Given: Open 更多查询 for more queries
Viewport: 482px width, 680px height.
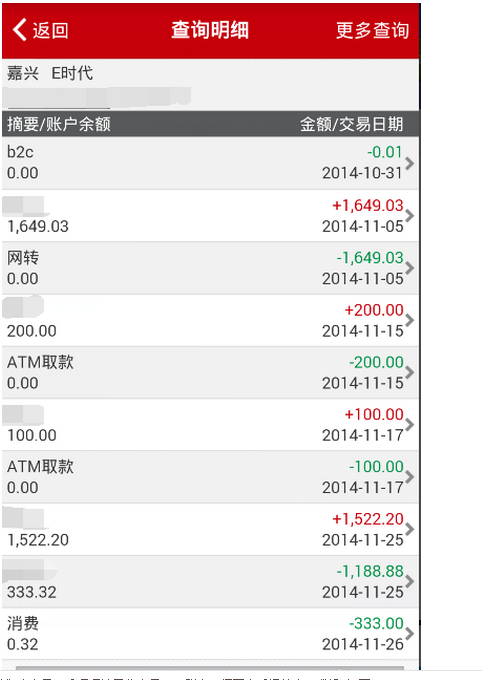Looking at the screenshot, I should (372, 30).
